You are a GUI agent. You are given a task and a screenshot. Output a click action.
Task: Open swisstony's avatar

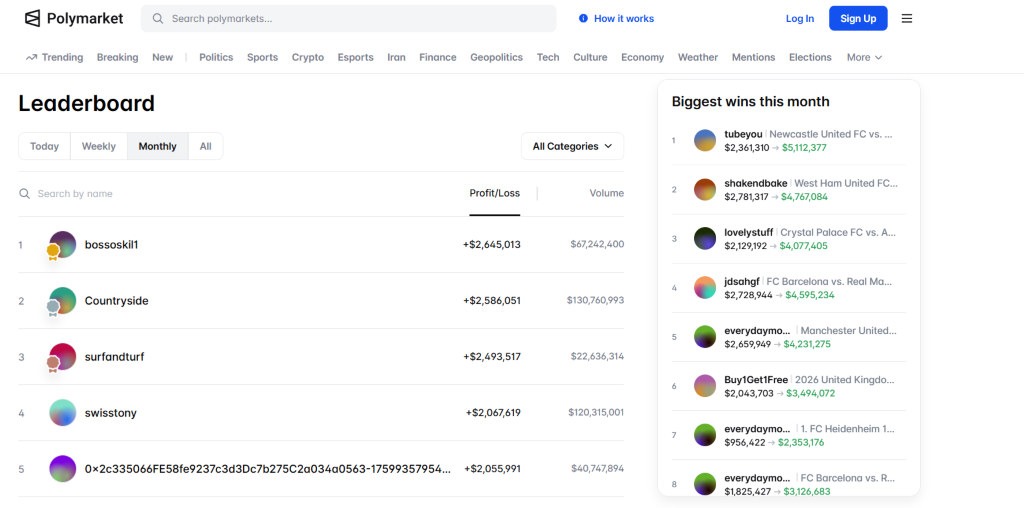(63, 413)
